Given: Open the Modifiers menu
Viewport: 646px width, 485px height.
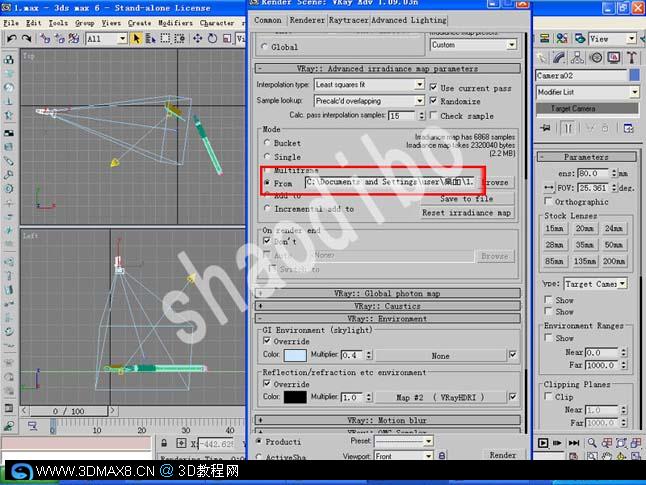Looking at the screenshot, I should (x=176, y=23).
